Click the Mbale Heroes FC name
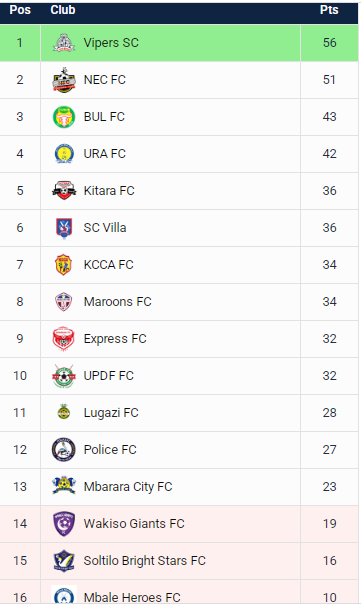Image resolution: width=361 pixels, height=615 pixels. click(132, 597)
